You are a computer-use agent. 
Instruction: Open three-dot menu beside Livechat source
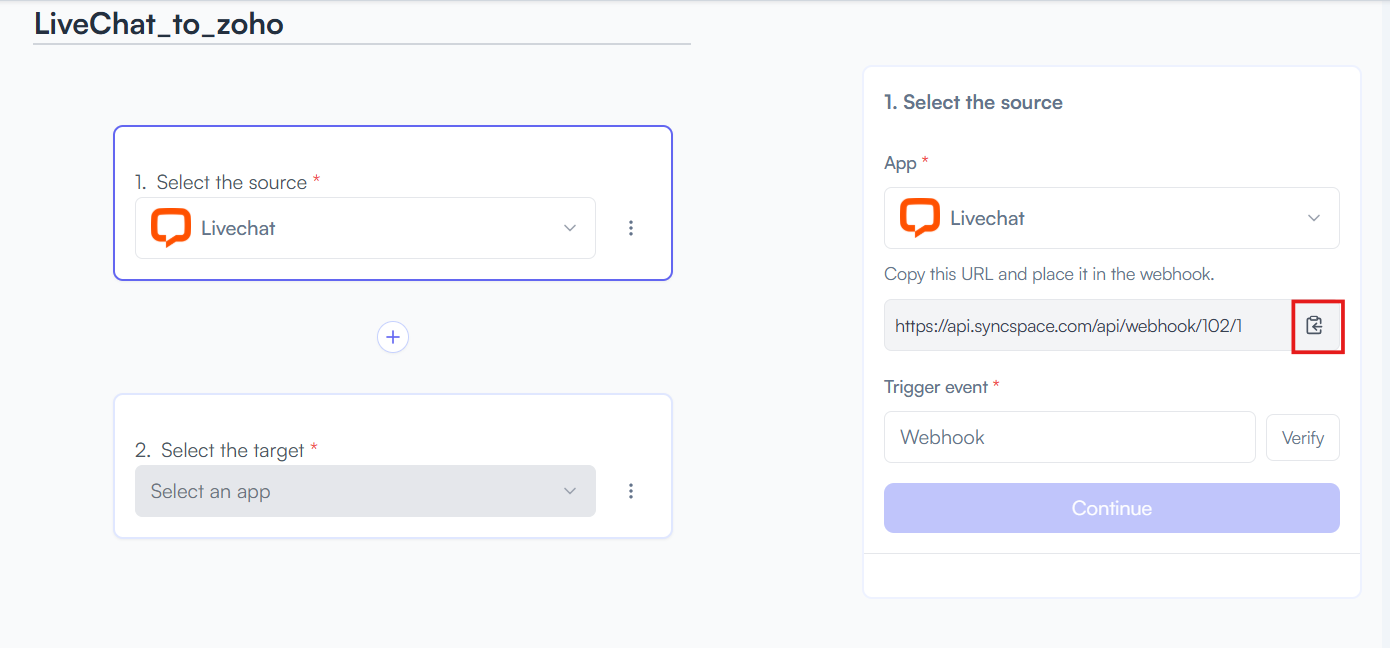(631, 228)
